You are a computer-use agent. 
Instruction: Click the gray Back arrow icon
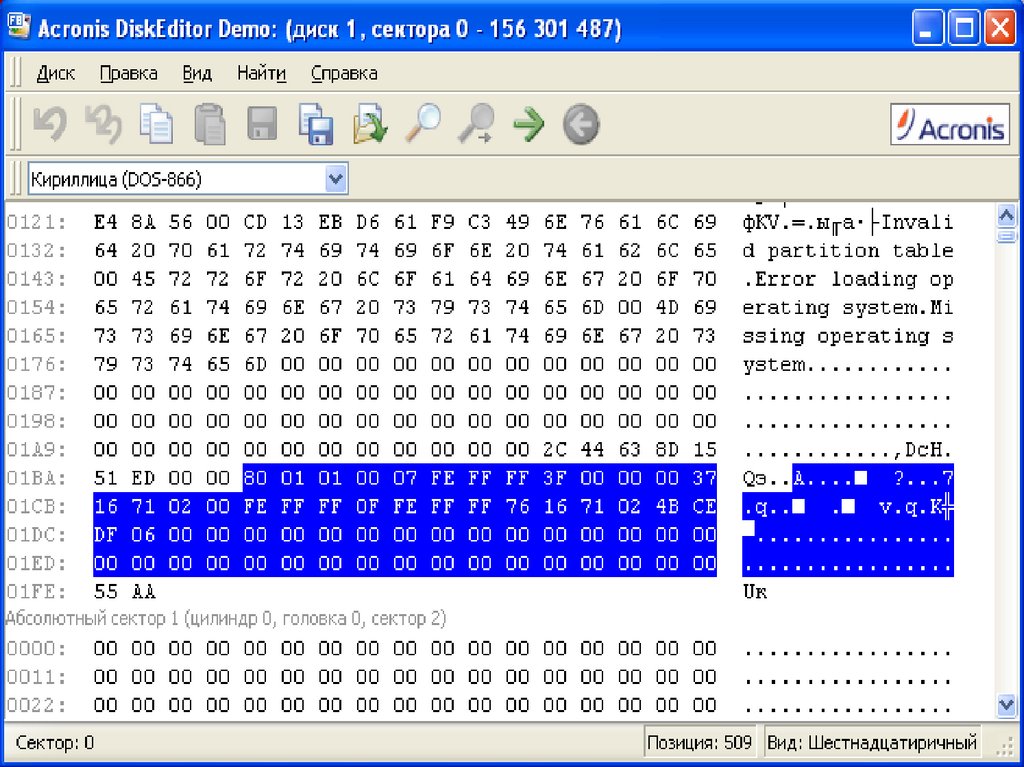point(581,123)
